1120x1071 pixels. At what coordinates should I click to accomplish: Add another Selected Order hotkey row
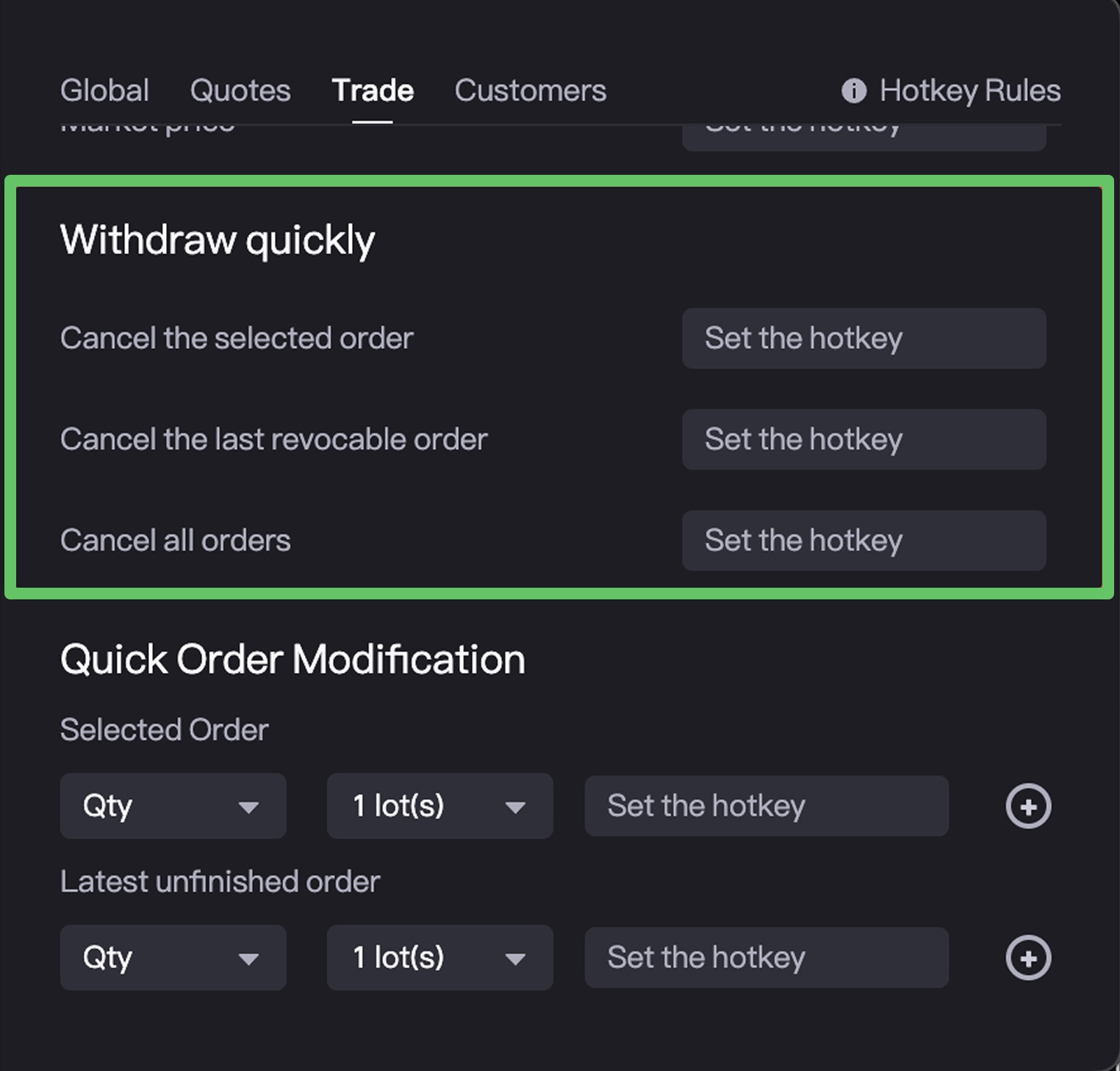click(1028, 806)
